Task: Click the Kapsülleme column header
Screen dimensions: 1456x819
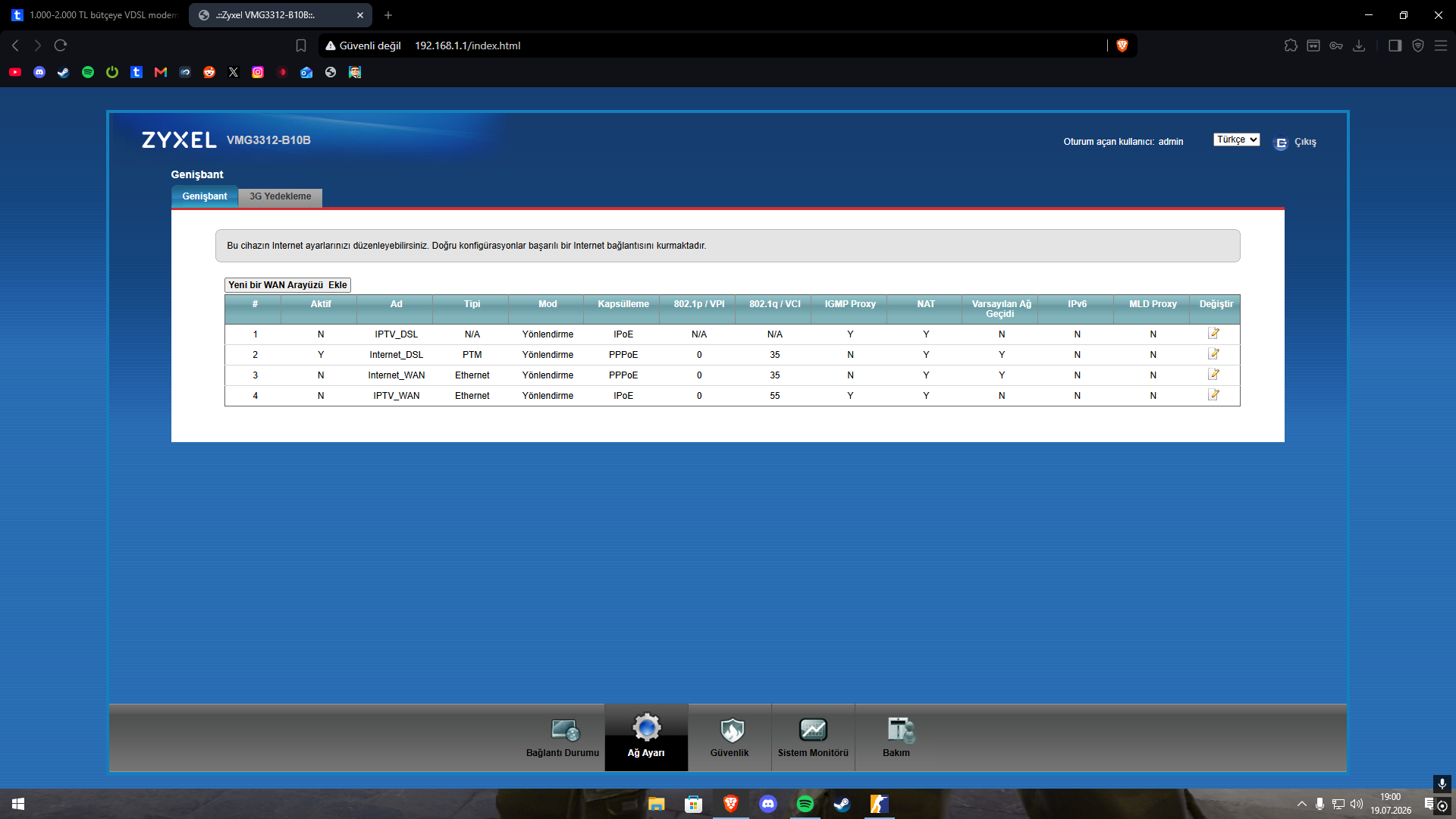Action: (623, 304)
